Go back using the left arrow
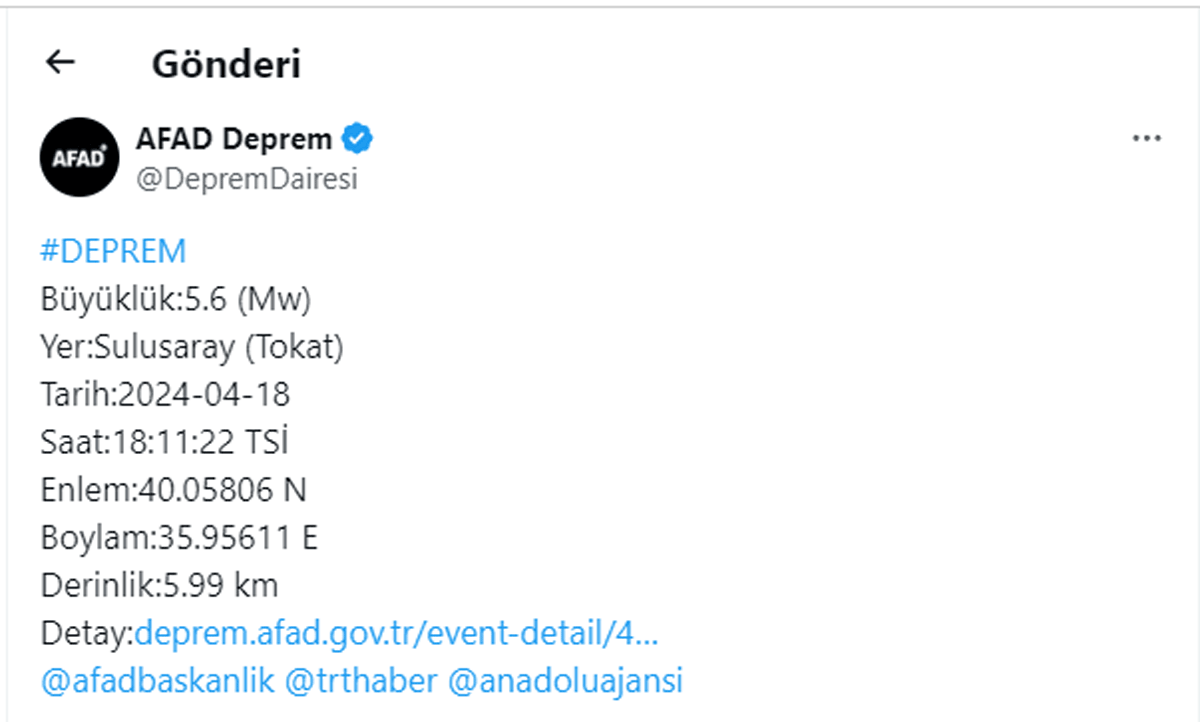Viewport: 1200px width, 722px height. point(61,62)
